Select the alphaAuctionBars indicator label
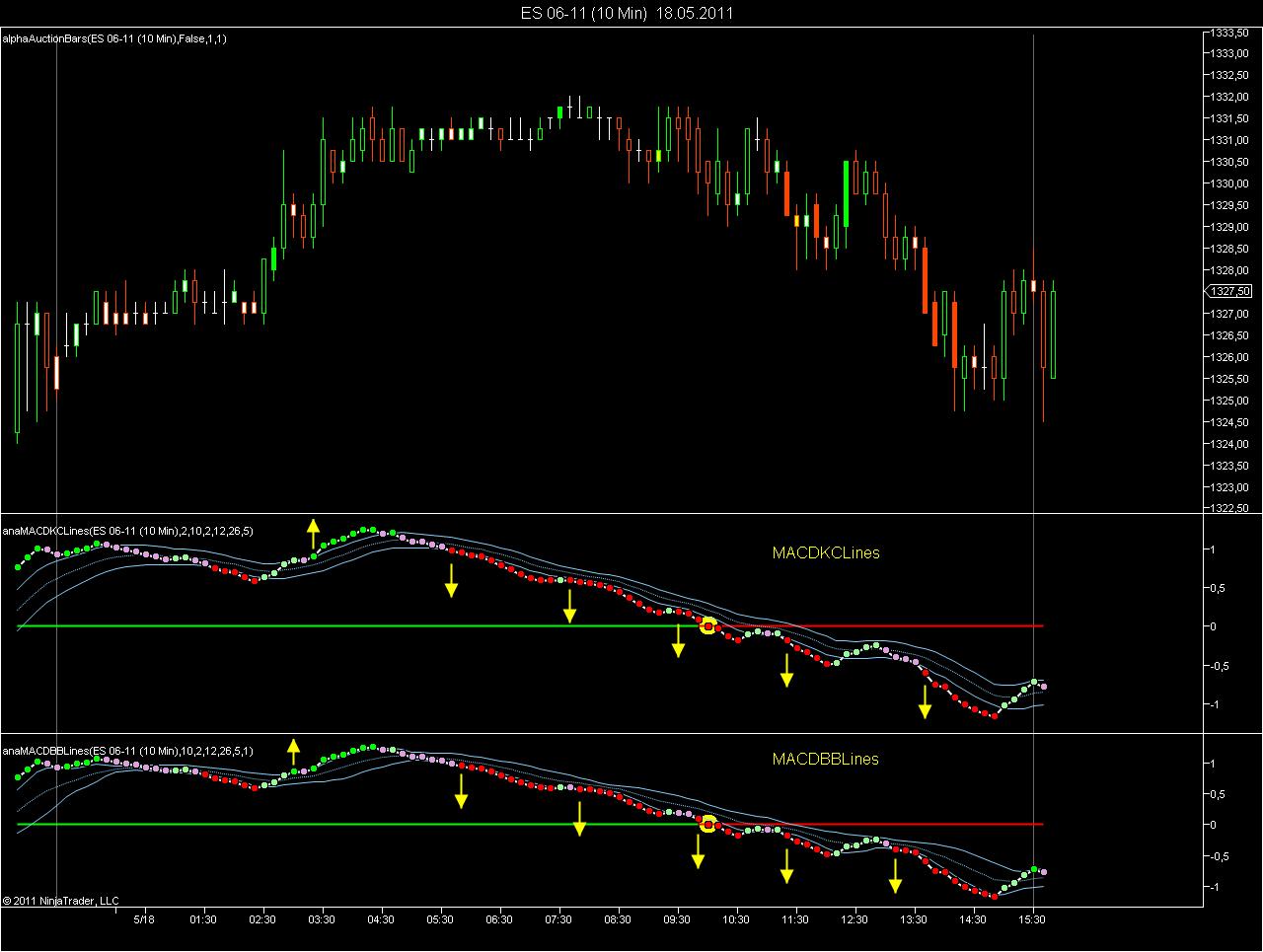Image resolution: width=1263 pixels, height=952 pixels. [114, 38]
